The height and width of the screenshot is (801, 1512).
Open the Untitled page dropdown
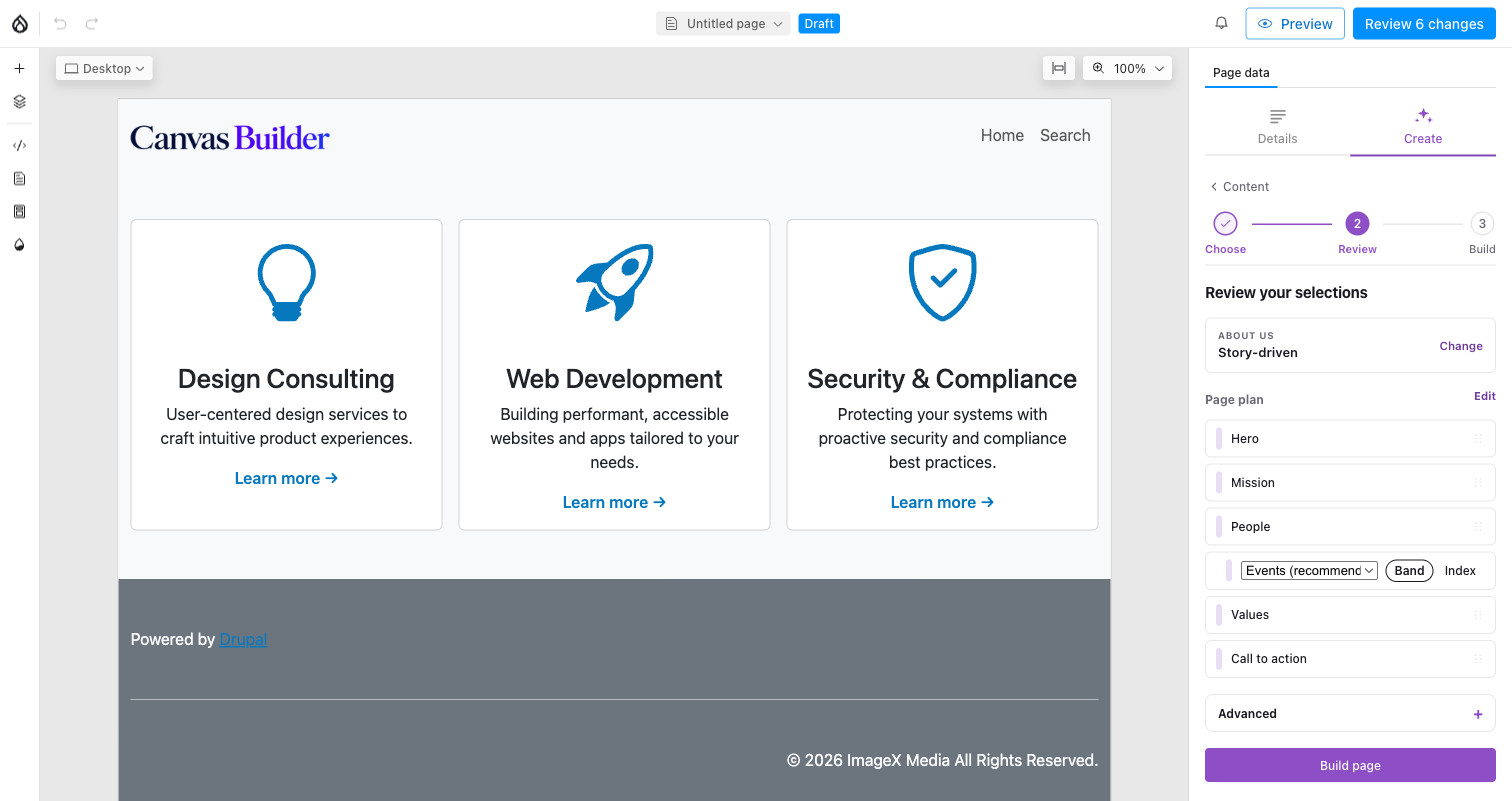723,24
